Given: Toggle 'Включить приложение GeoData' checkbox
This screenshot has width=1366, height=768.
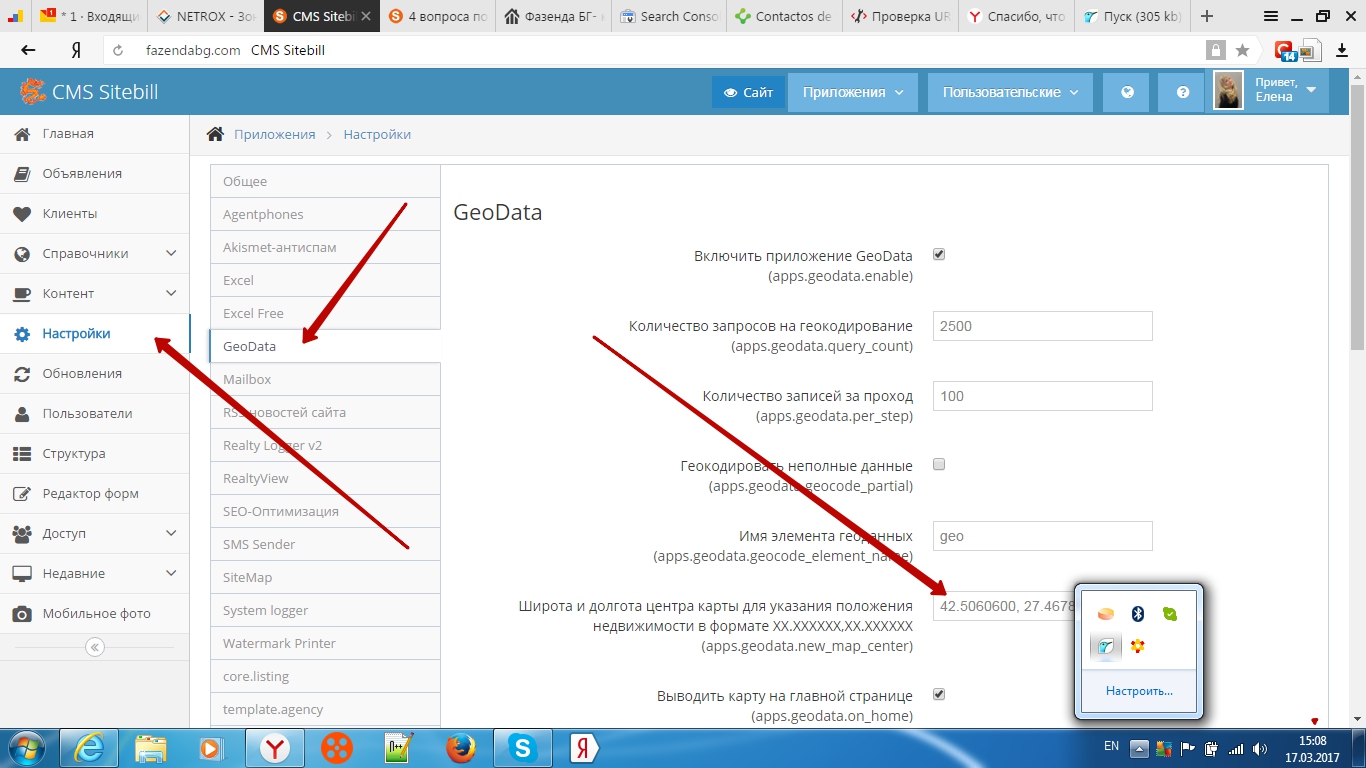Looking at the screenshot, I should point(939,254).
